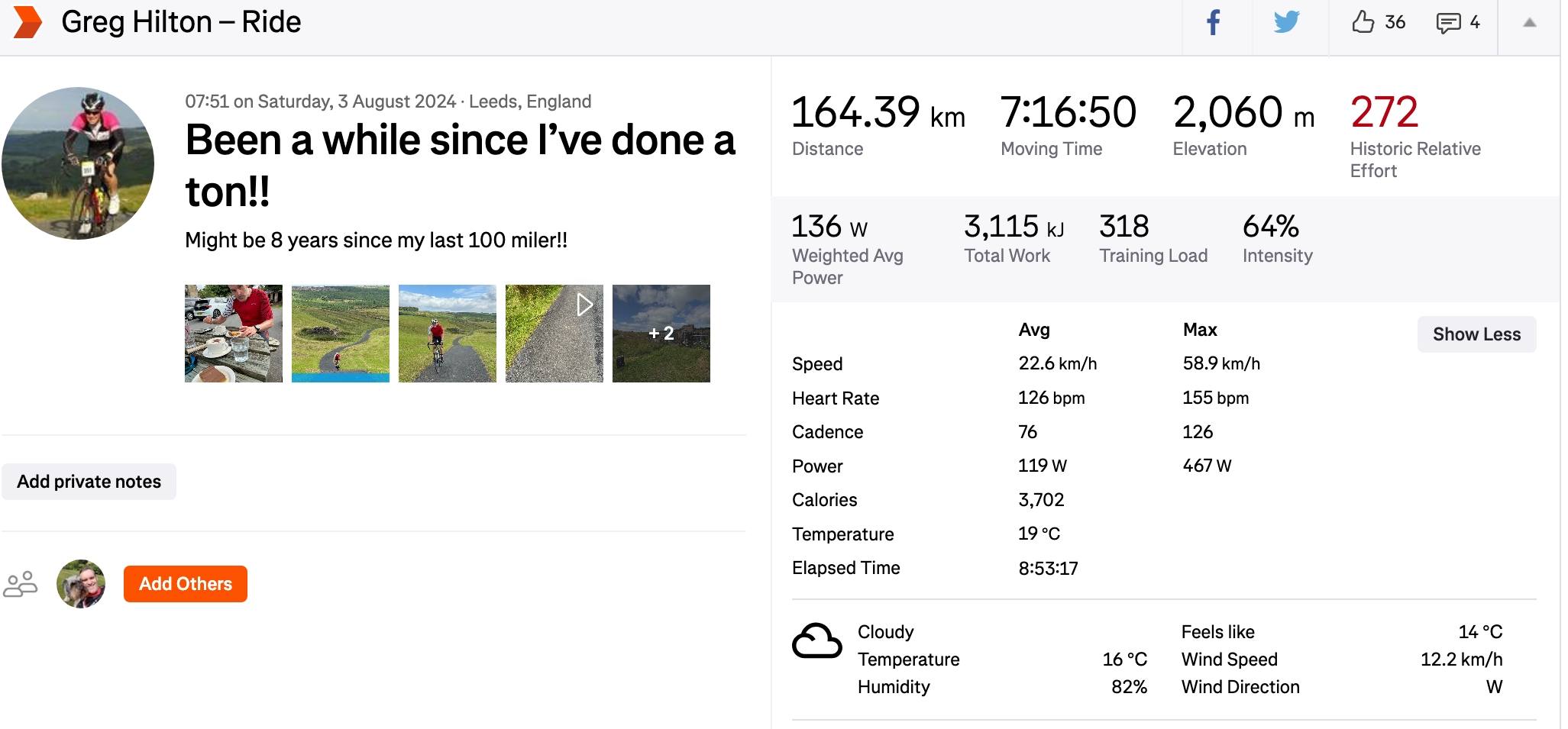Share ride on Facebook
The image size is (1568, 729).
pyautogui.click(x=1214, y=22)
